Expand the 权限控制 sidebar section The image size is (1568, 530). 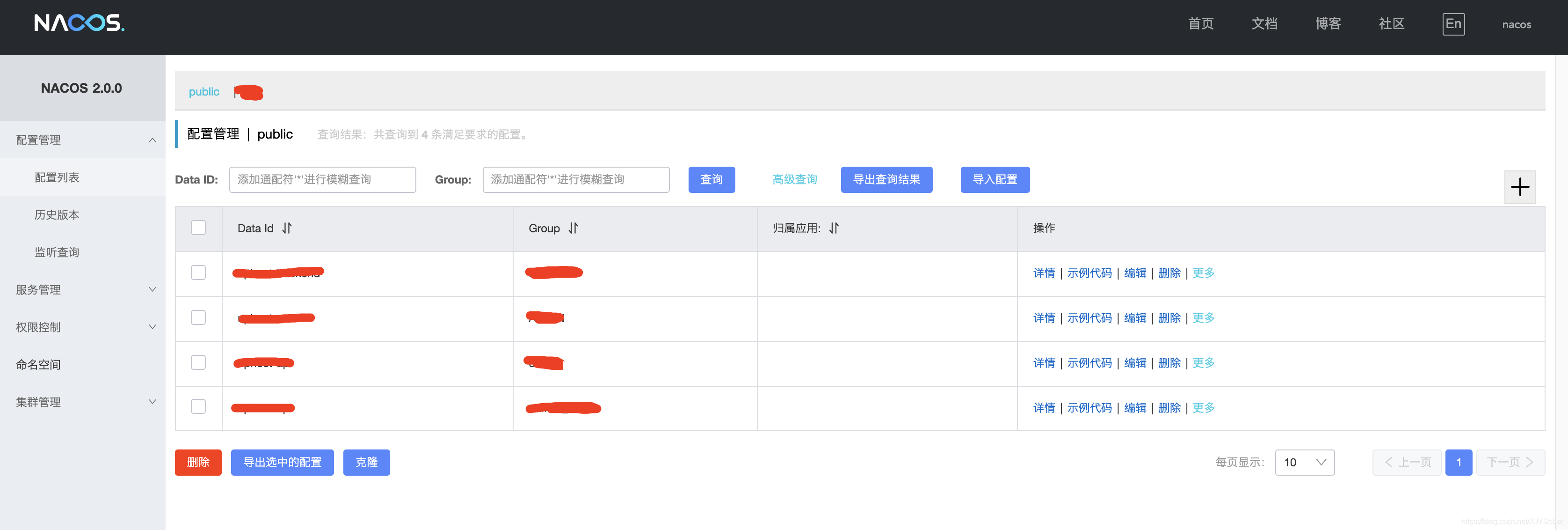(83, 327)
